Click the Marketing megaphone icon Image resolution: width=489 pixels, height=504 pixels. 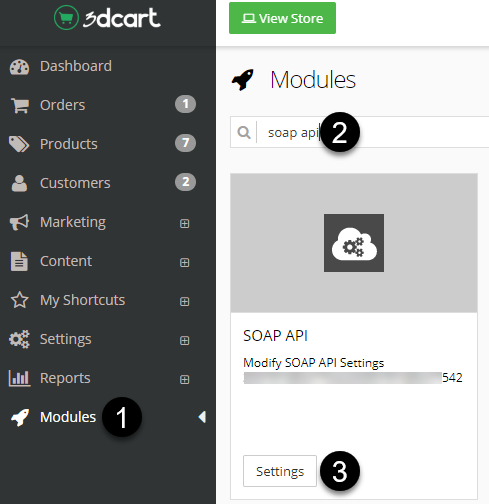point(19,222)
